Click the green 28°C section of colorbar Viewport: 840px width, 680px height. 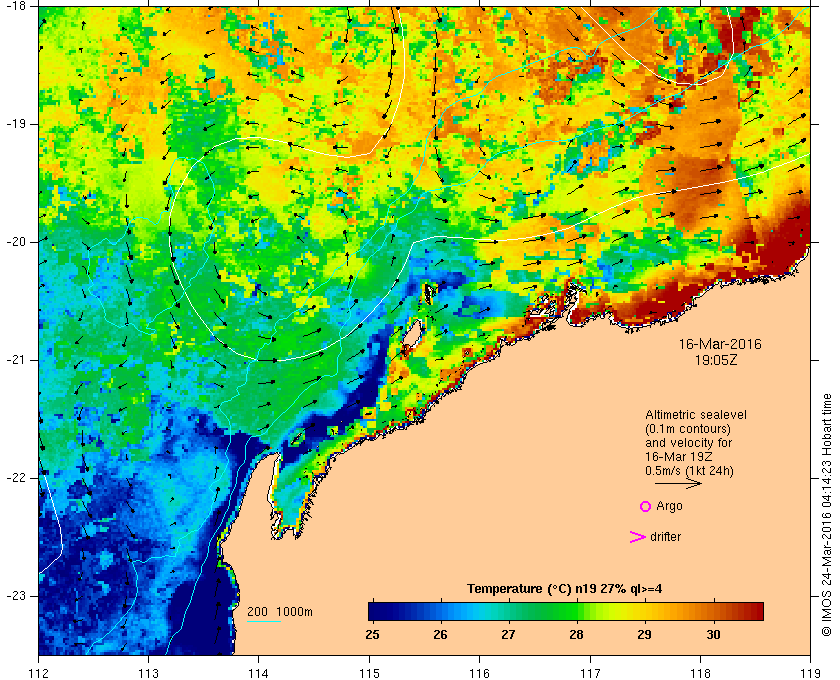[576, 611]
